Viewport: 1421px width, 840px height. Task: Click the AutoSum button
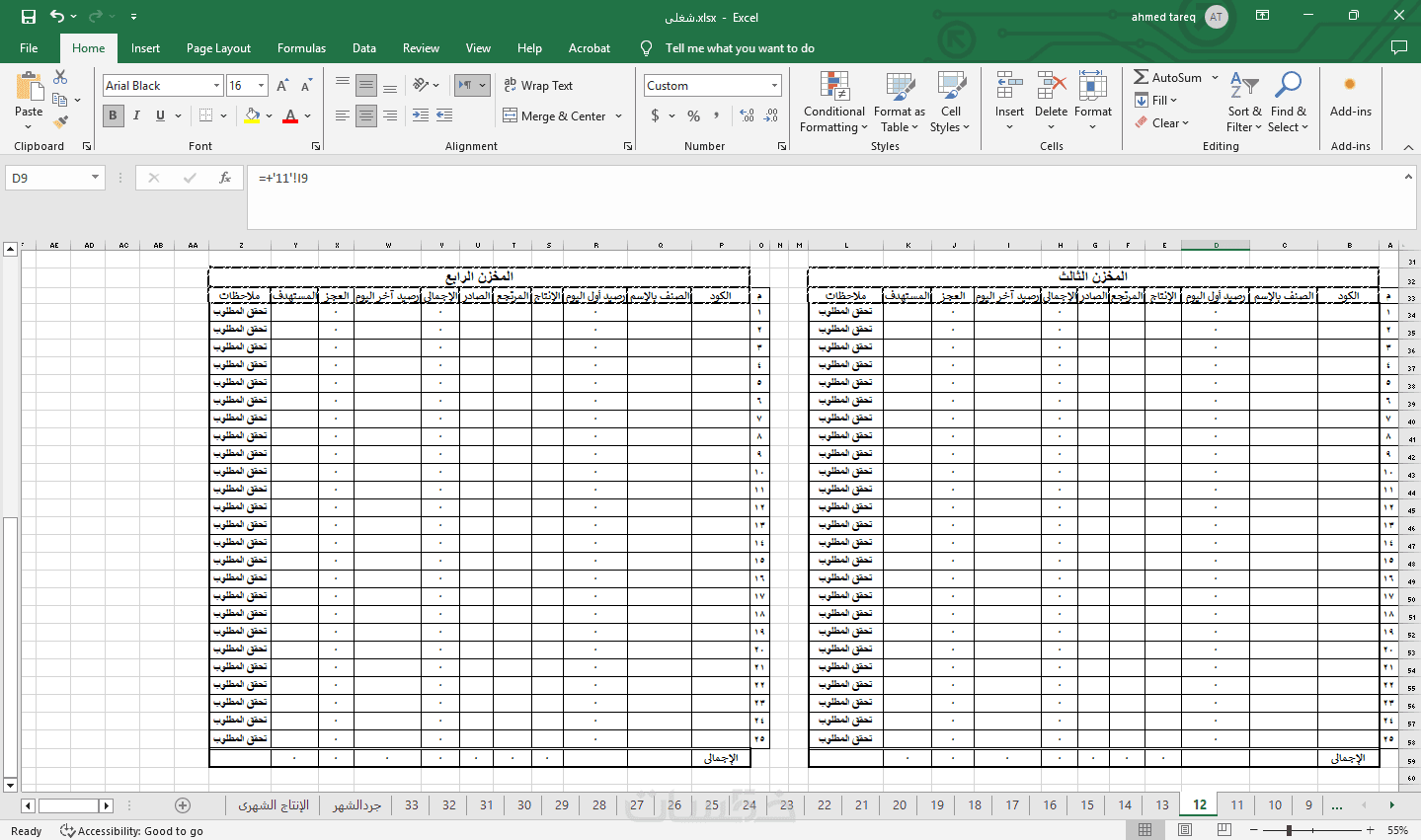tap(1167, 77)
